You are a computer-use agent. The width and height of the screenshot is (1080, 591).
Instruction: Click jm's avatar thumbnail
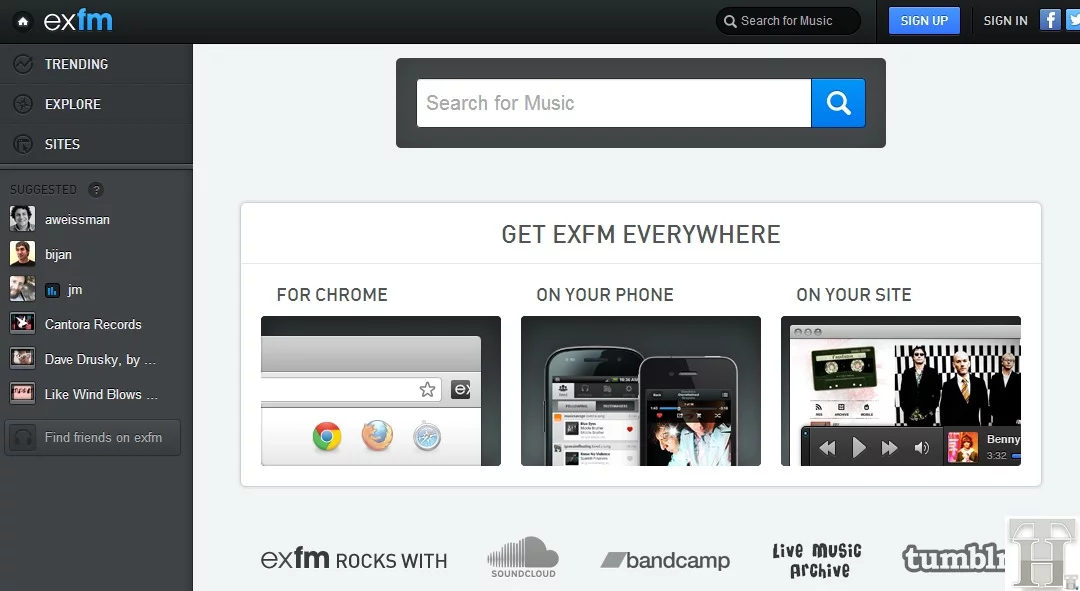click(x=22, y=289)
